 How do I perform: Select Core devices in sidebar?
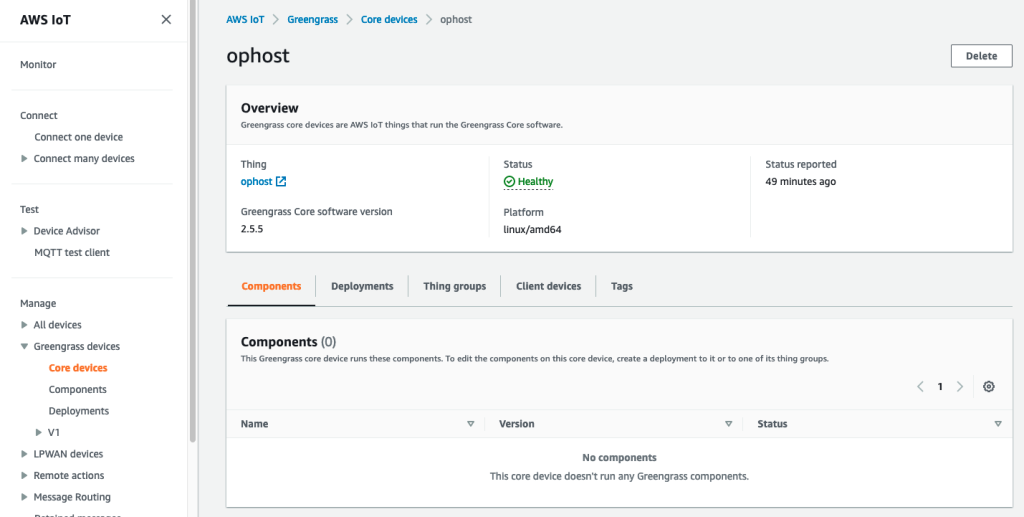(78, 368)
